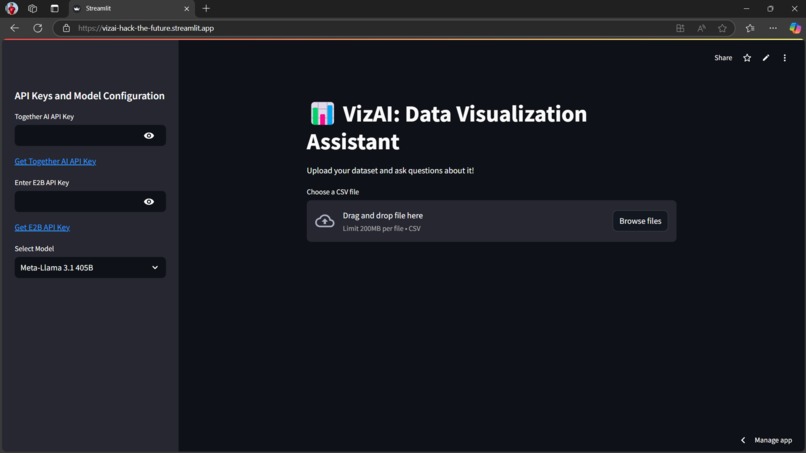Open the workspaces icon
The image size is (806, 453).
32,8
